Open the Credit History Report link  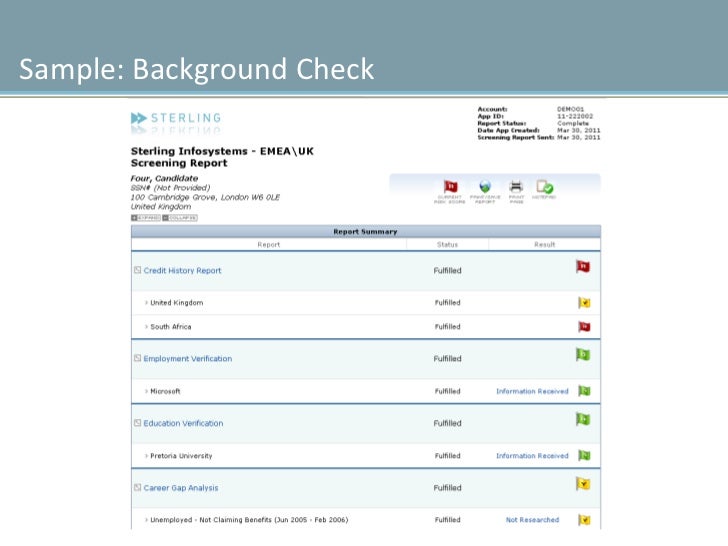coord(182,270)
